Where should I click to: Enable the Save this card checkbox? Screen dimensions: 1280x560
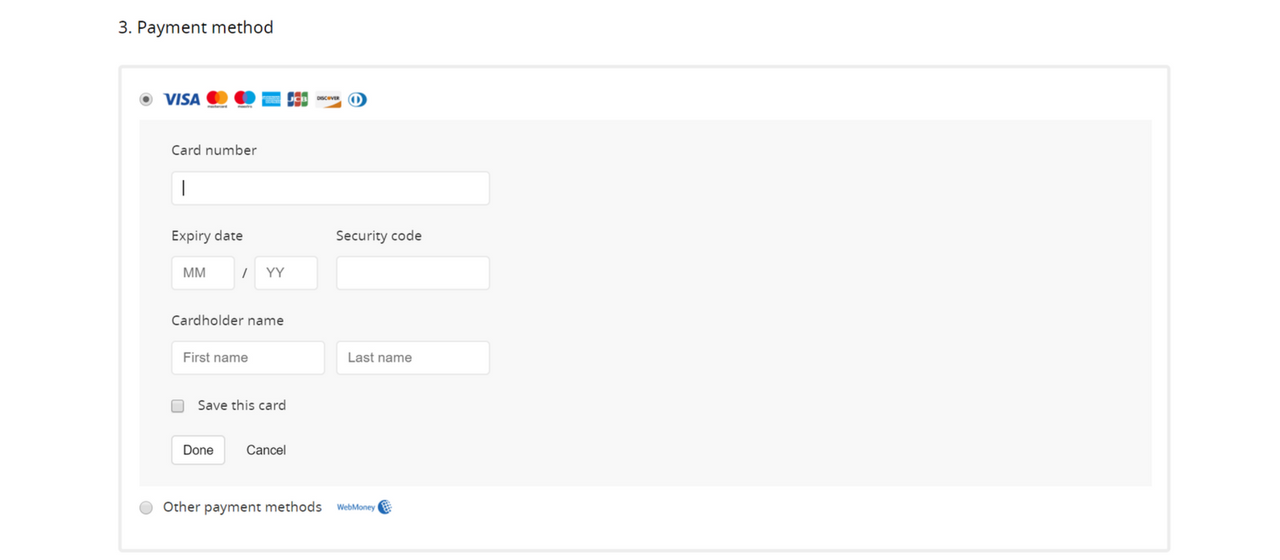[178, 406]
